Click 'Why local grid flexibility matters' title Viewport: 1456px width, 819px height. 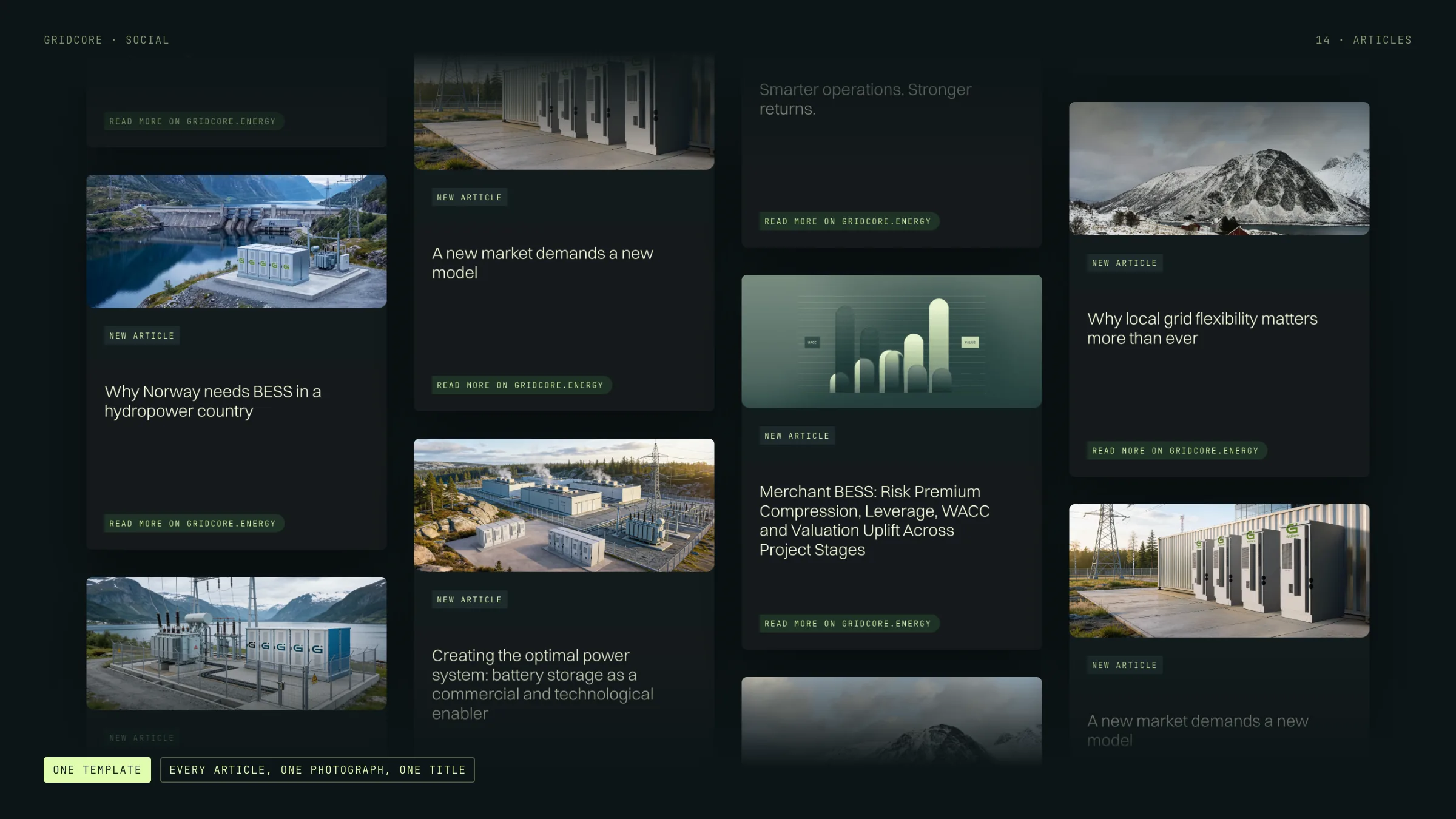[x=1202, y=328]
